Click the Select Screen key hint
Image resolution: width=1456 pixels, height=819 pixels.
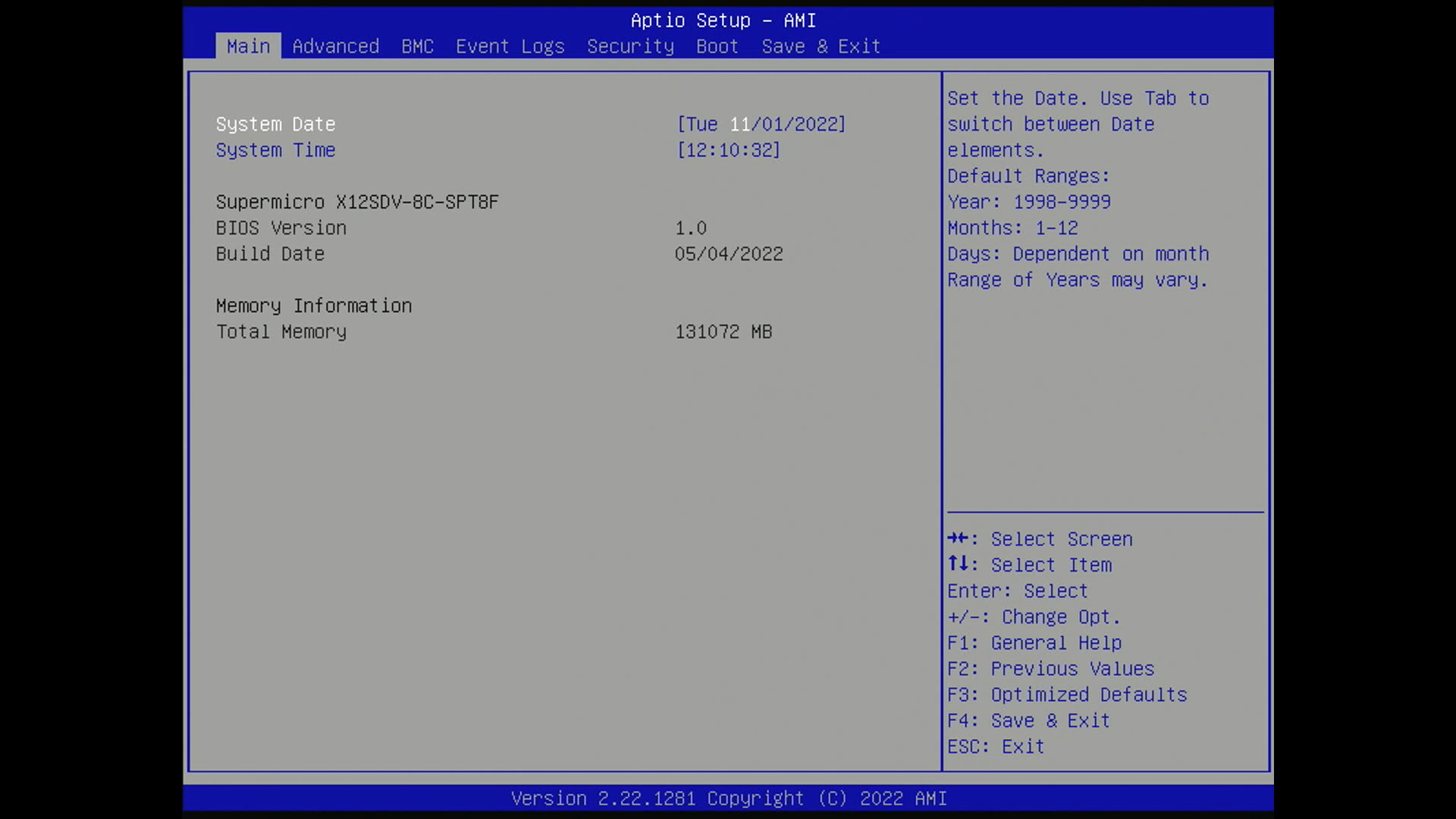tap(1040, 539)
